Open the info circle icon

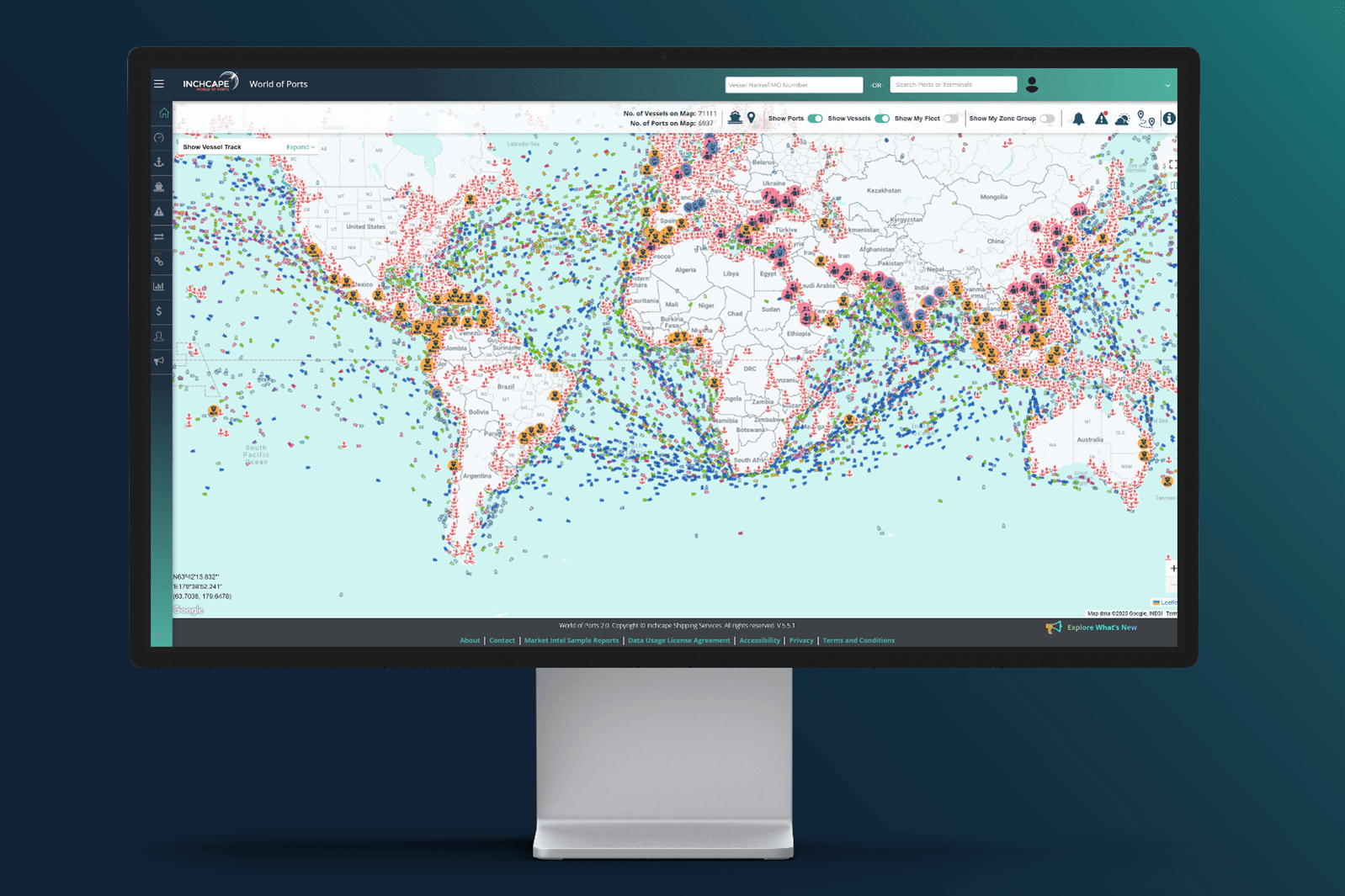point(1169,119)
